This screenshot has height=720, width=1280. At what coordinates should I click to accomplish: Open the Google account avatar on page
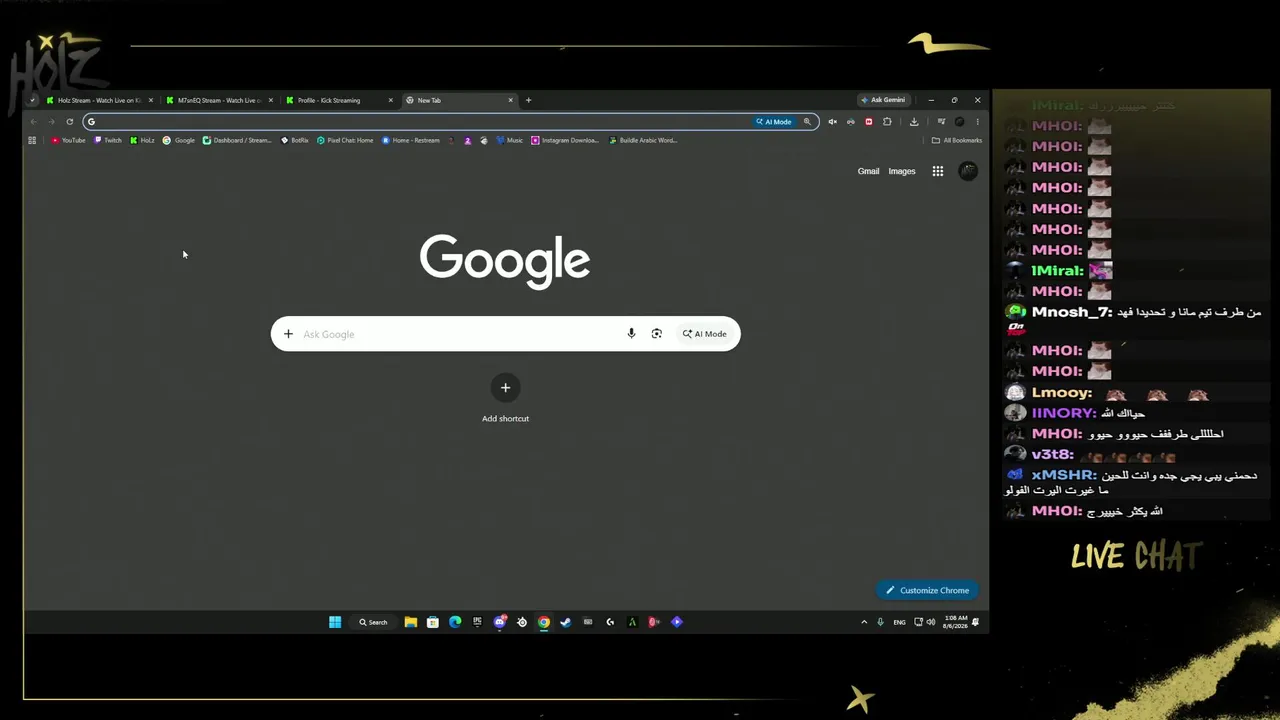click(967, 171)
